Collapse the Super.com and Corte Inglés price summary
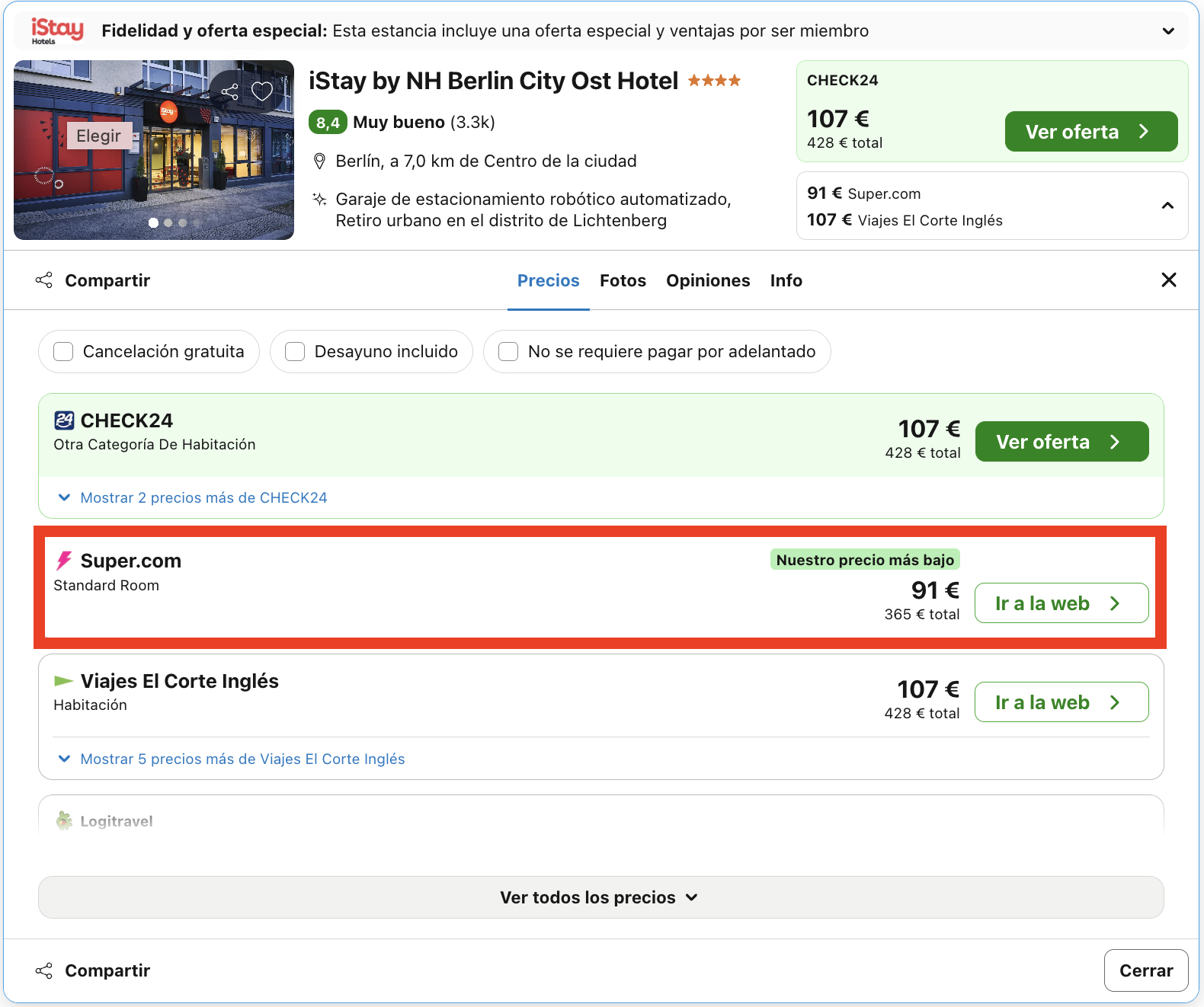The height and width of the screenshot is (1007, 1204). pyautogui.click(x=1167, y=206)
